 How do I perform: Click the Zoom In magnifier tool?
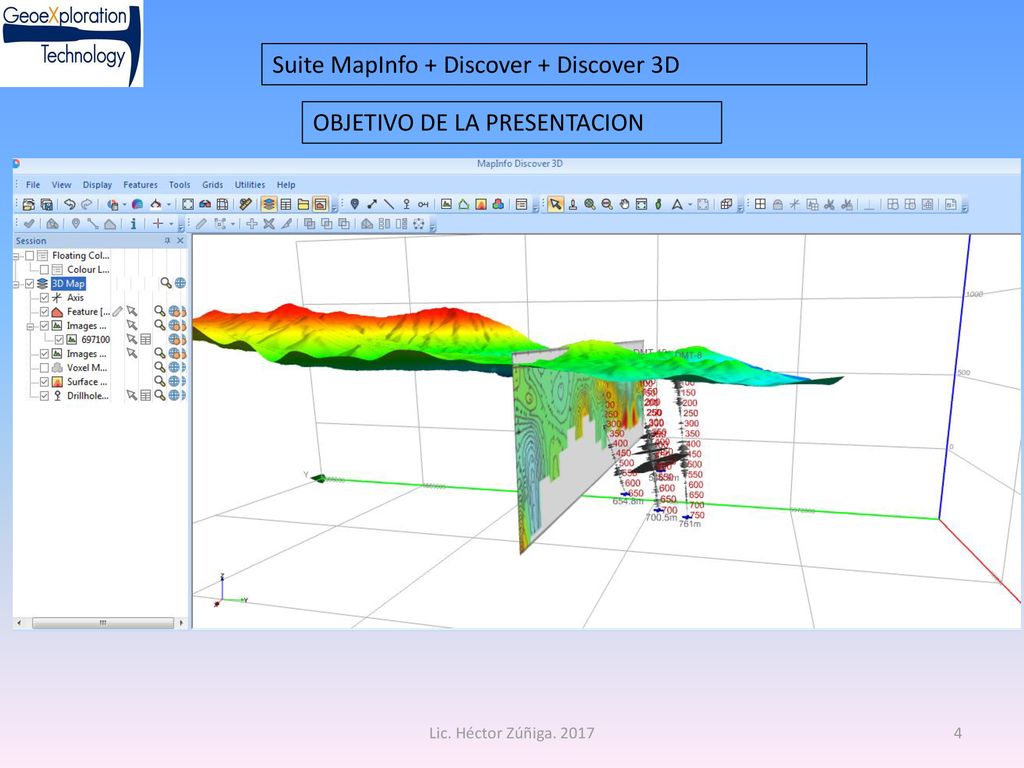590,204
